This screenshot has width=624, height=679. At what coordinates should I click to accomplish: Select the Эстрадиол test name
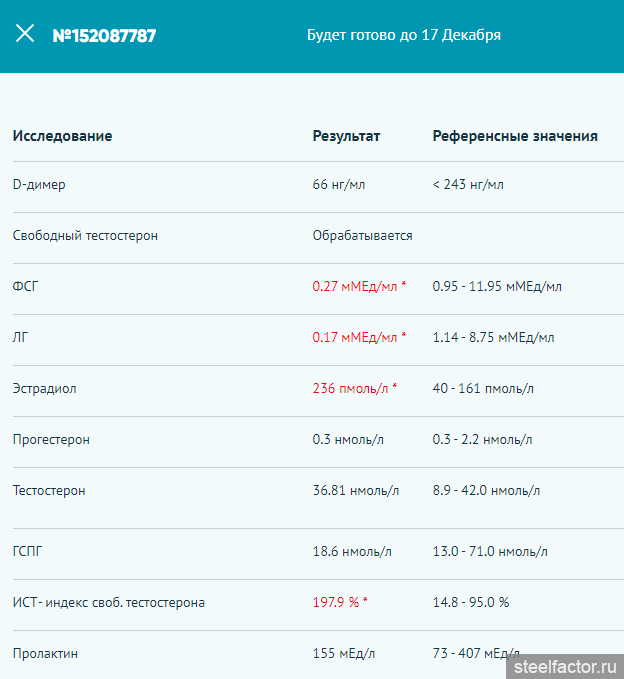[45, 388]
